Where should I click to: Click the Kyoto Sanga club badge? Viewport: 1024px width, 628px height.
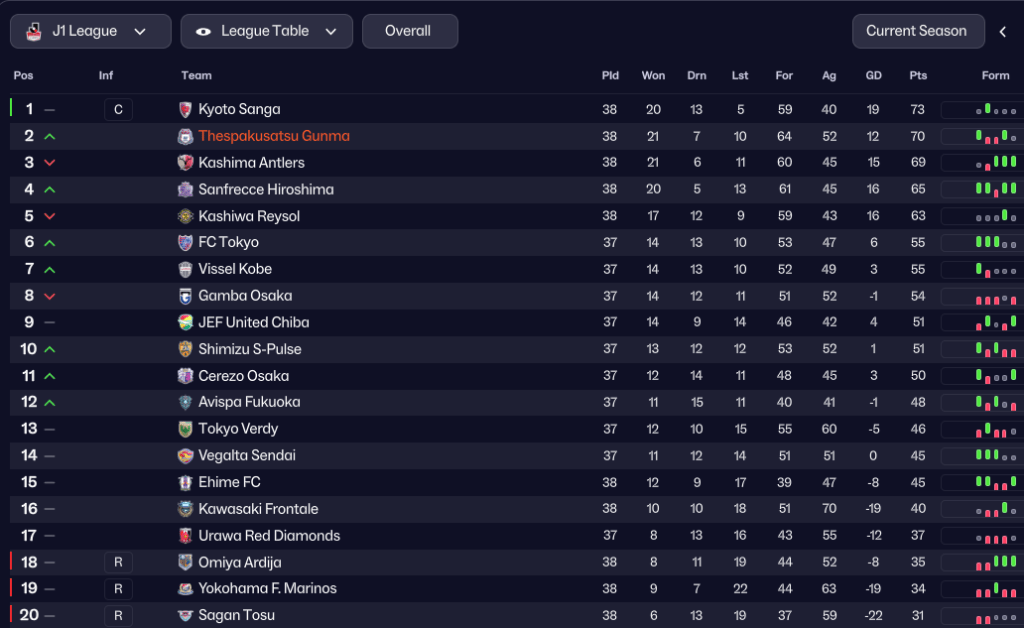[185, 110]
